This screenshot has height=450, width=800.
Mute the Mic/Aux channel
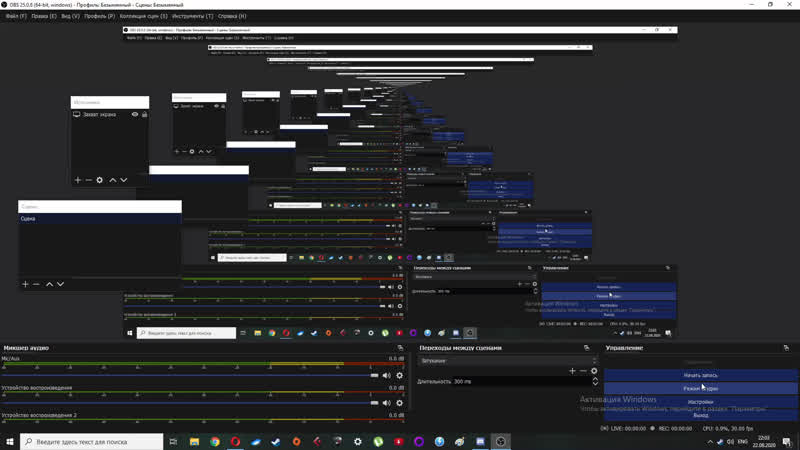[x=387, y=376]
